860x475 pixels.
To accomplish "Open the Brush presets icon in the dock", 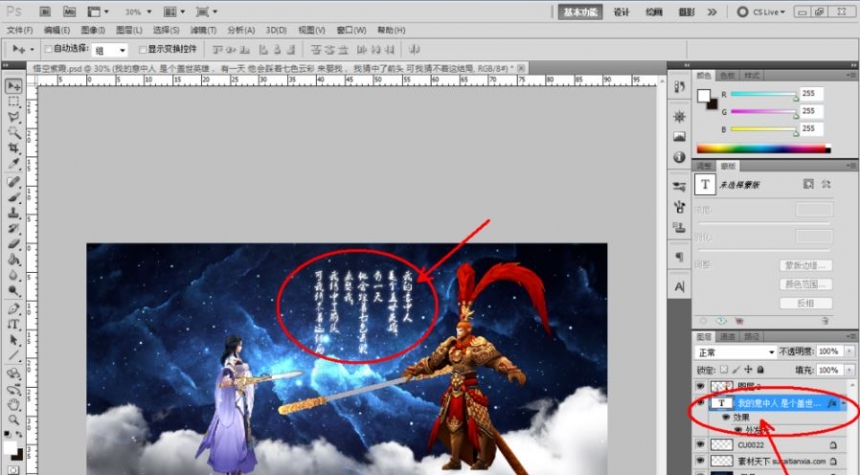I will pyautogui.click(x=680, y=186).
